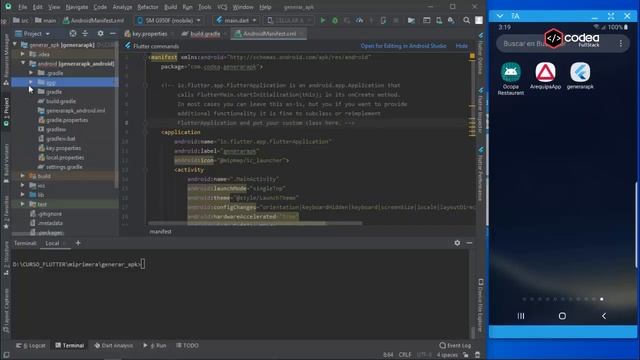Tap the phone back arrow
The image size is (640, 360).
(604, 316)
